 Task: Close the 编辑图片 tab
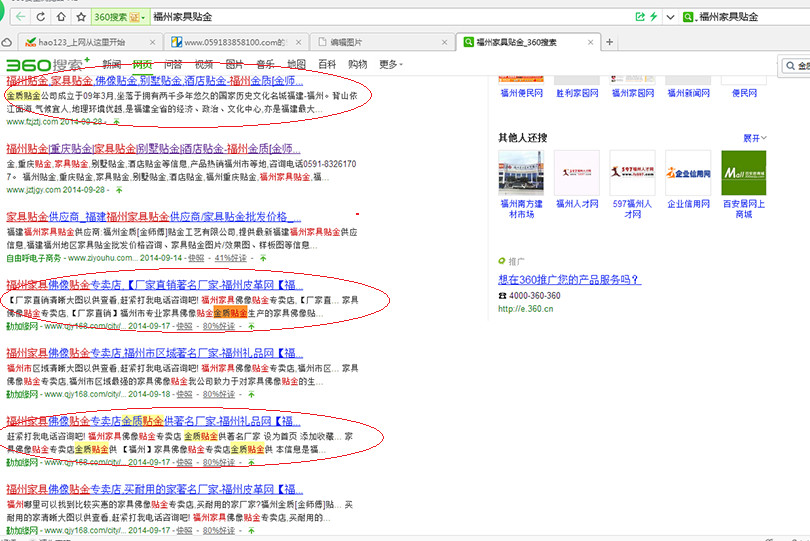[x=444, y=42]
